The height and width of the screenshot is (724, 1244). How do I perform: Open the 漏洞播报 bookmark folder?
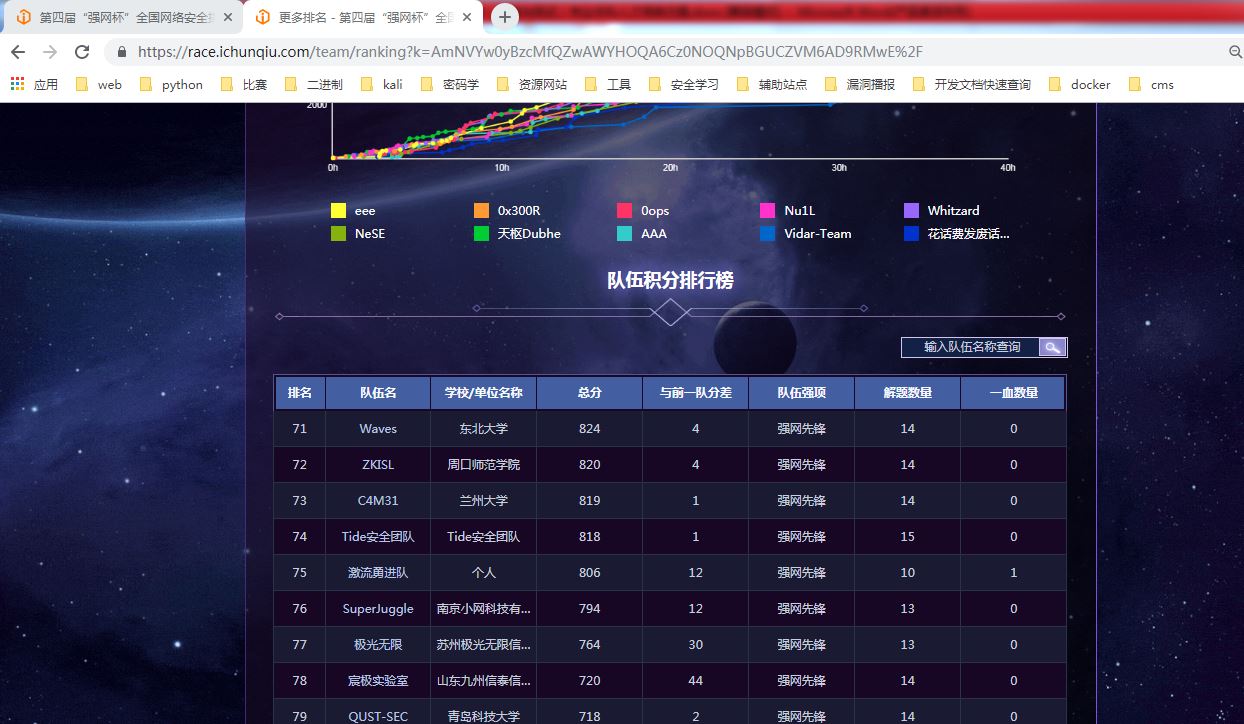coord(860,85)
